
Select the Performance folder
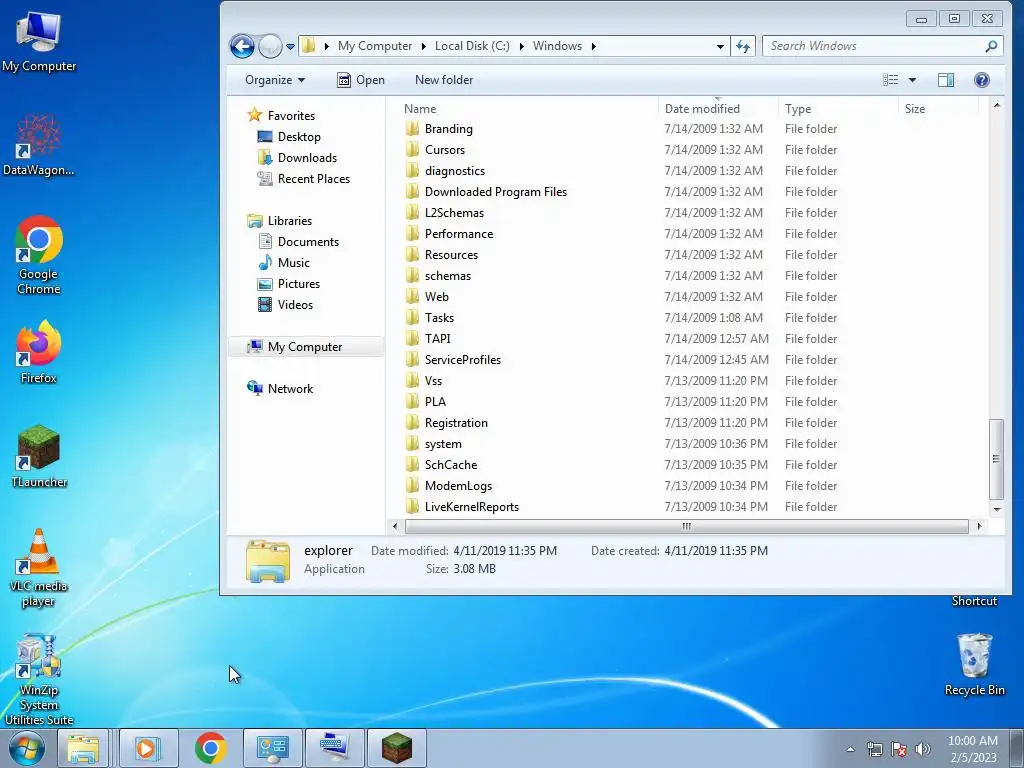[x=458, y=234]
